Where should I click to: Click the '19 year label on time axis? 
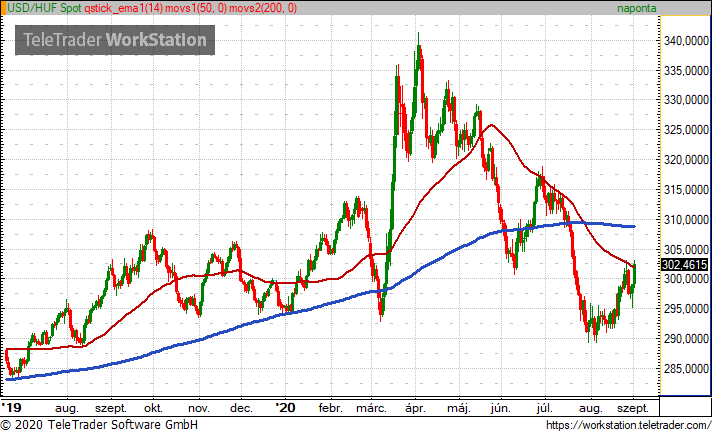click(11, 407)
